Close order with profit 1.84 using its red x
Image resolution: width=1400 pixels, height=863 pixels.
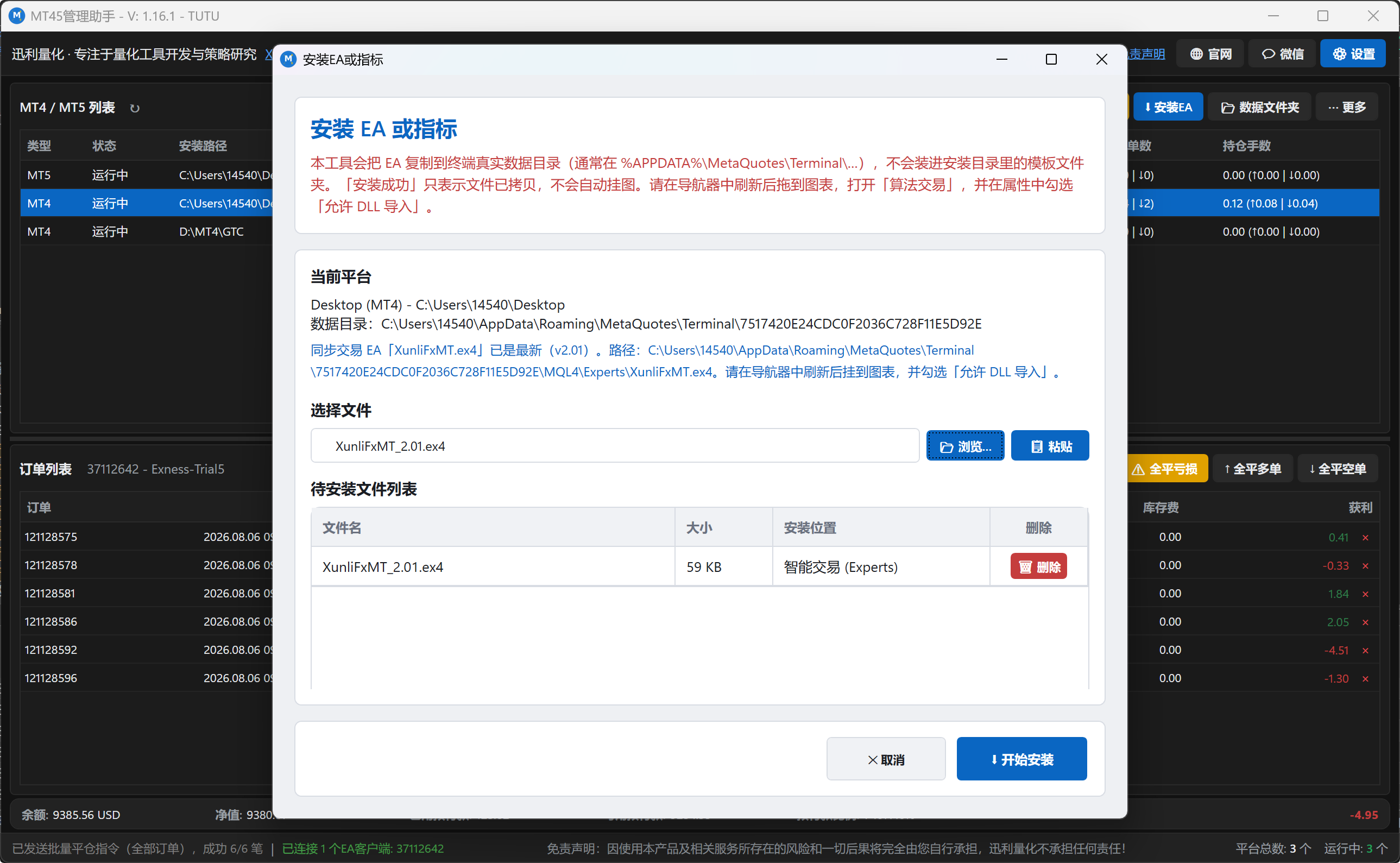[1366, 594]
